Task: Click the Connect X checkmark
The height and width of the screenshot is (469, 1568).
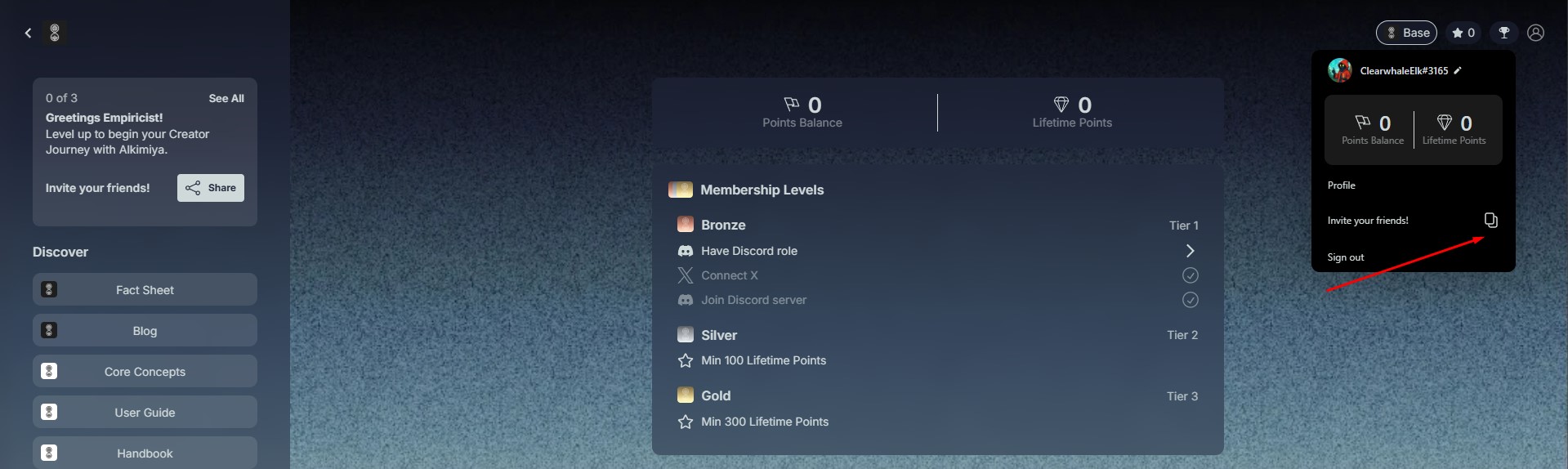Action: (x=1190, y=275)
